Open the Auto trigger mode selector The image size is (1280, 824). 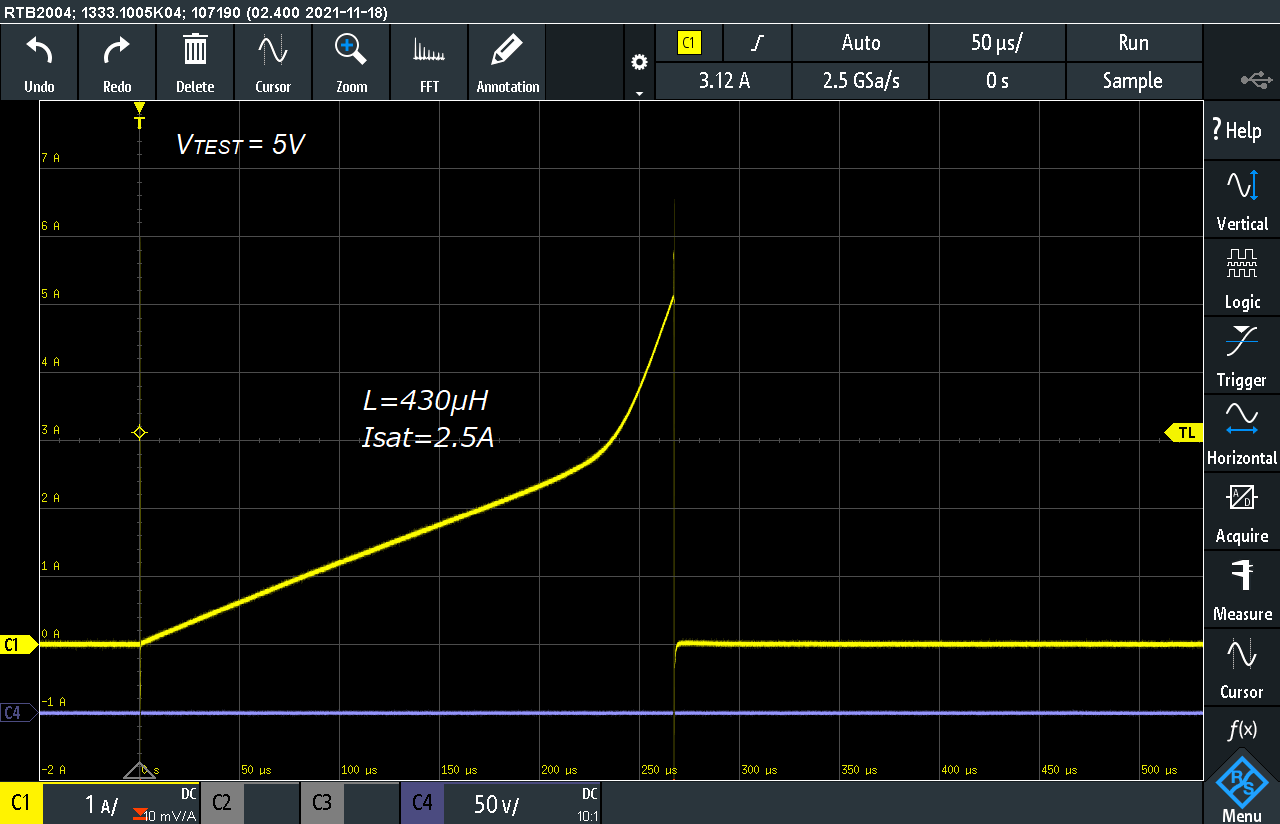pyautogui.click(x=860, y=43)
